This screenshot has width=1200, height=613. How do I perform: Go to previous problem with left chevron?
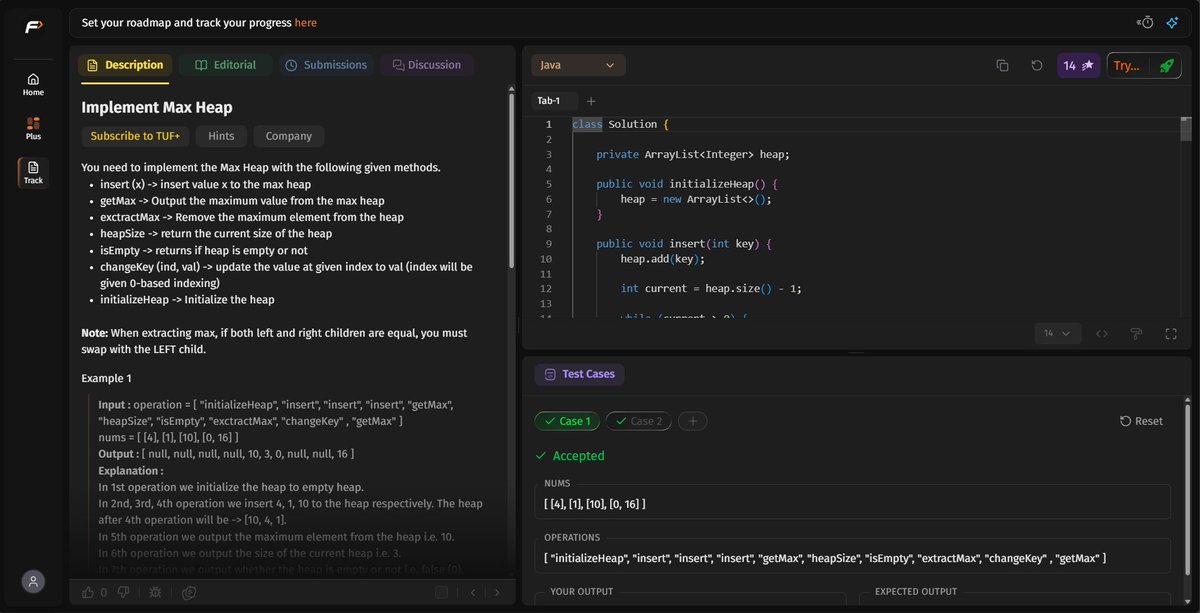473,592
